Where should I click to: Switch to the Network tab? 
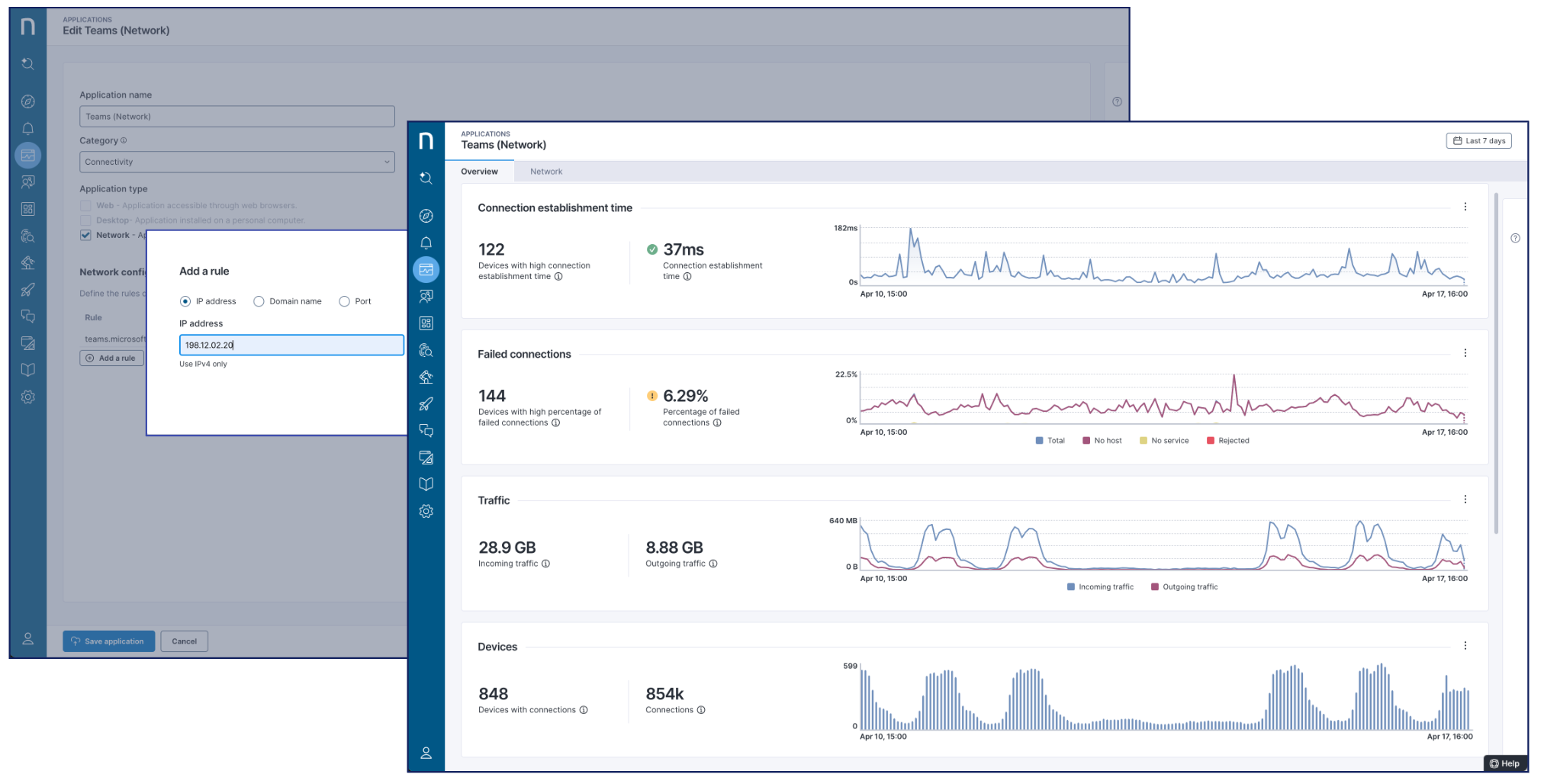click(546, 172)
